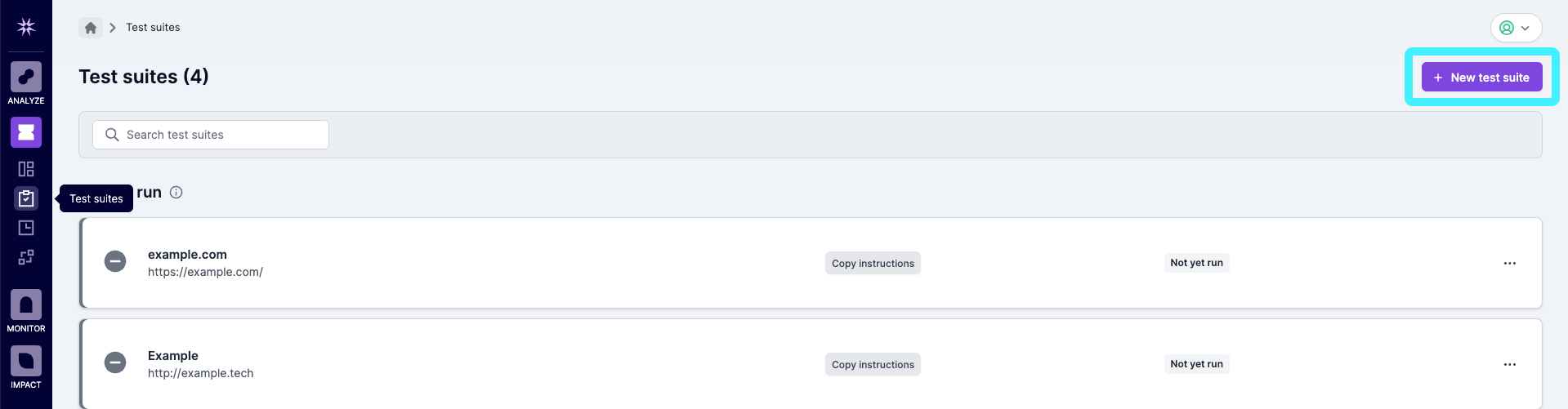Click the Test suites clipboard icon

pos(26,198)
